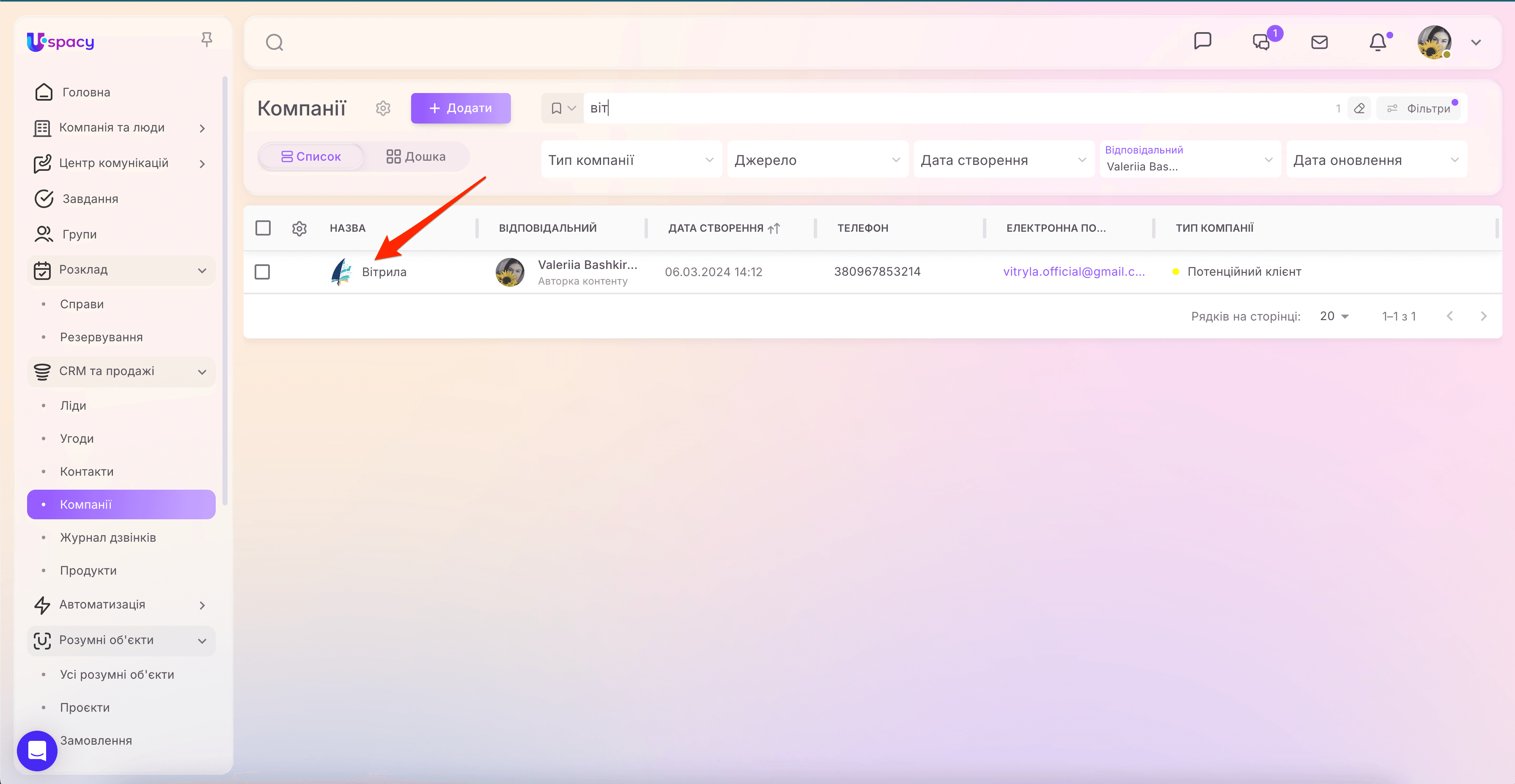Pin the sidebar with the pin icon
The image size is (1515, 784).
click(206, 40)
